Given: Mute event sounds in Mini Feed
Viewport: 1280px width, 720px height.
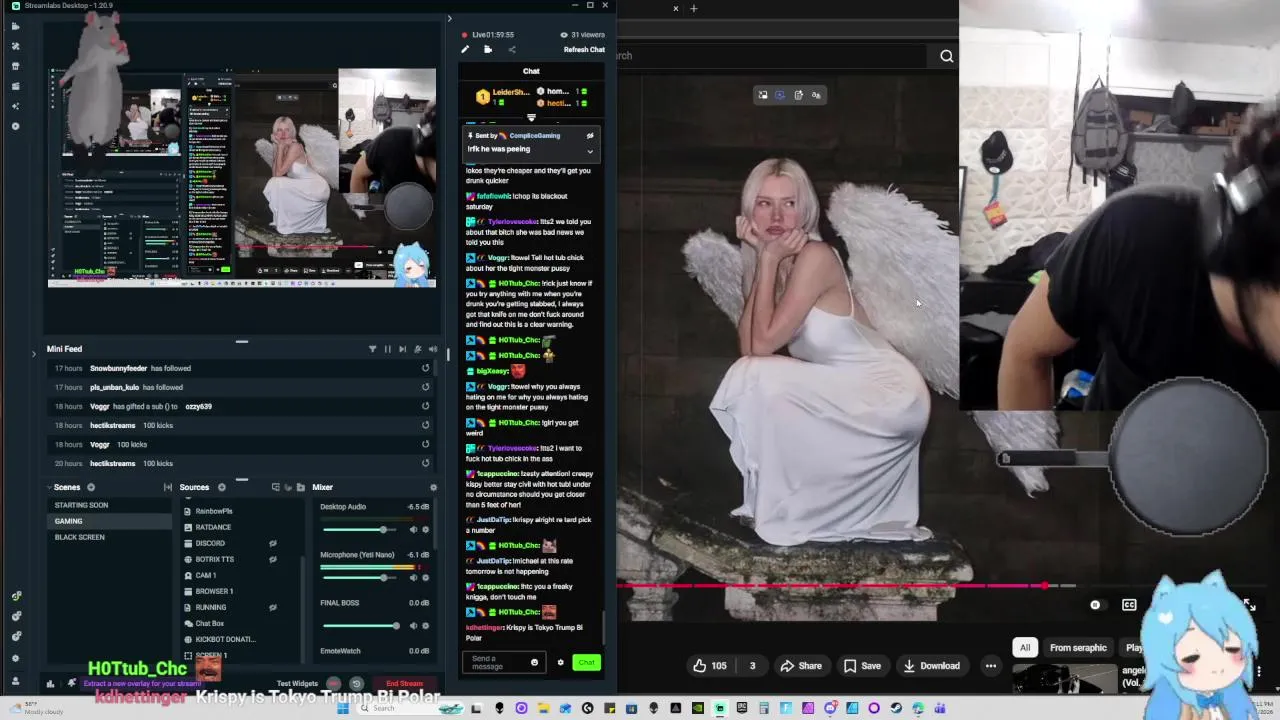Looking at the screenshot, I should [x=432, y=349].
